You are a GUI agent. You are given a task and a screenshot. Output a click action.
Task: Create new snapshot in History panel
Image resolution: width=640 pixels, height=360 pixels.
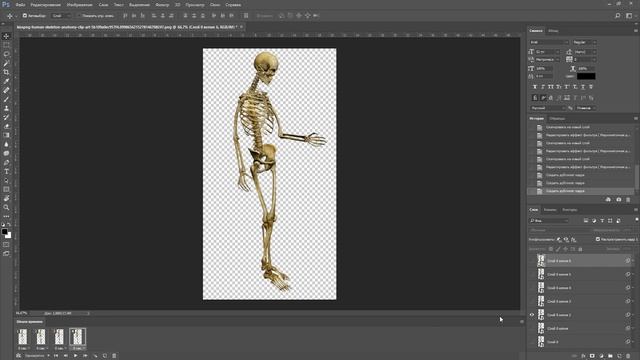(619, 200)
